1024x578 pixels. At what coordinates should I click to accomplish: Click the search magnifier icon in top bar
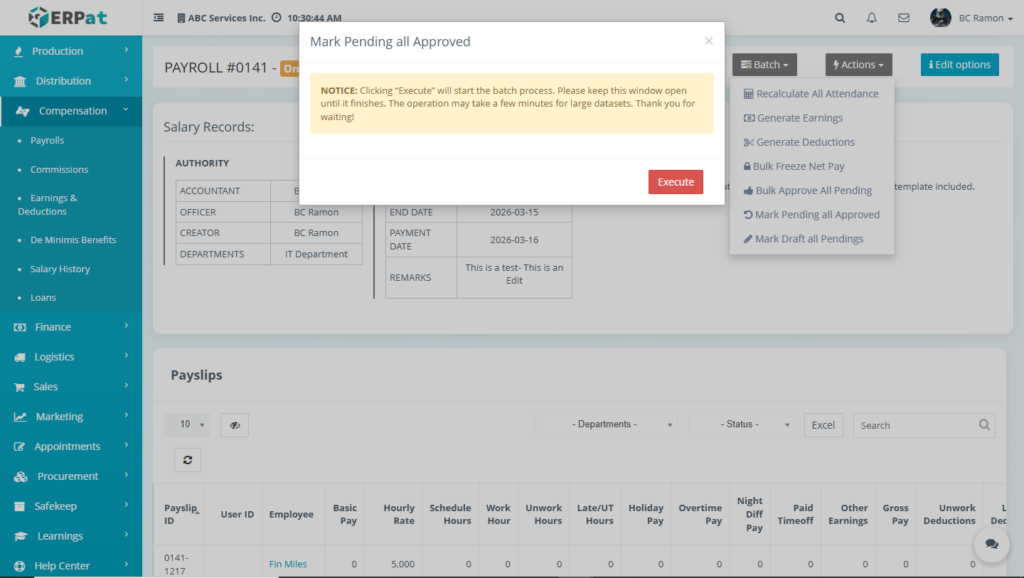pos(840,18)
